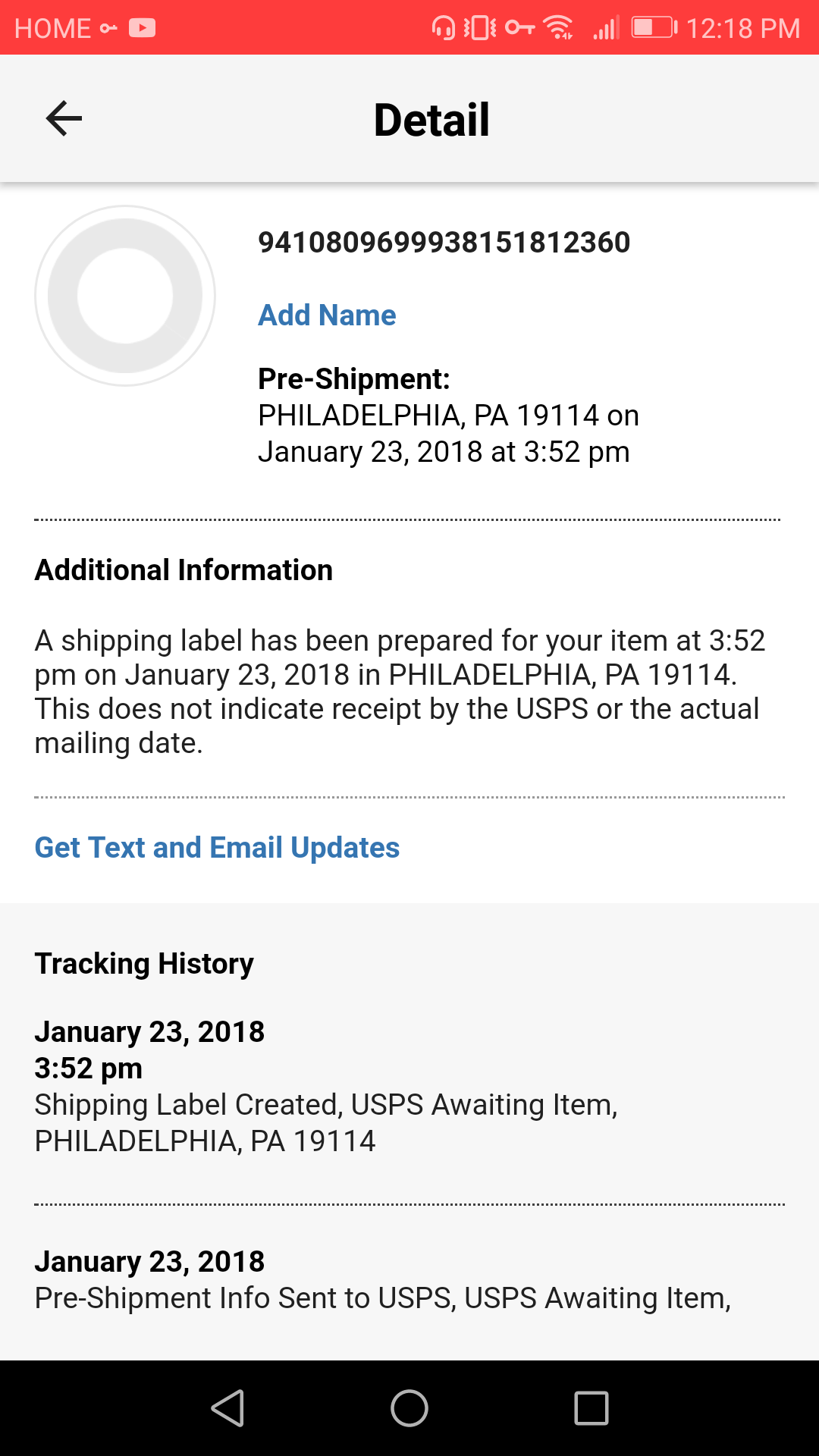Select the tracking number 9410809699938151812360
819x1456 pixels.
pyautogui.click(x=444, y=241)
